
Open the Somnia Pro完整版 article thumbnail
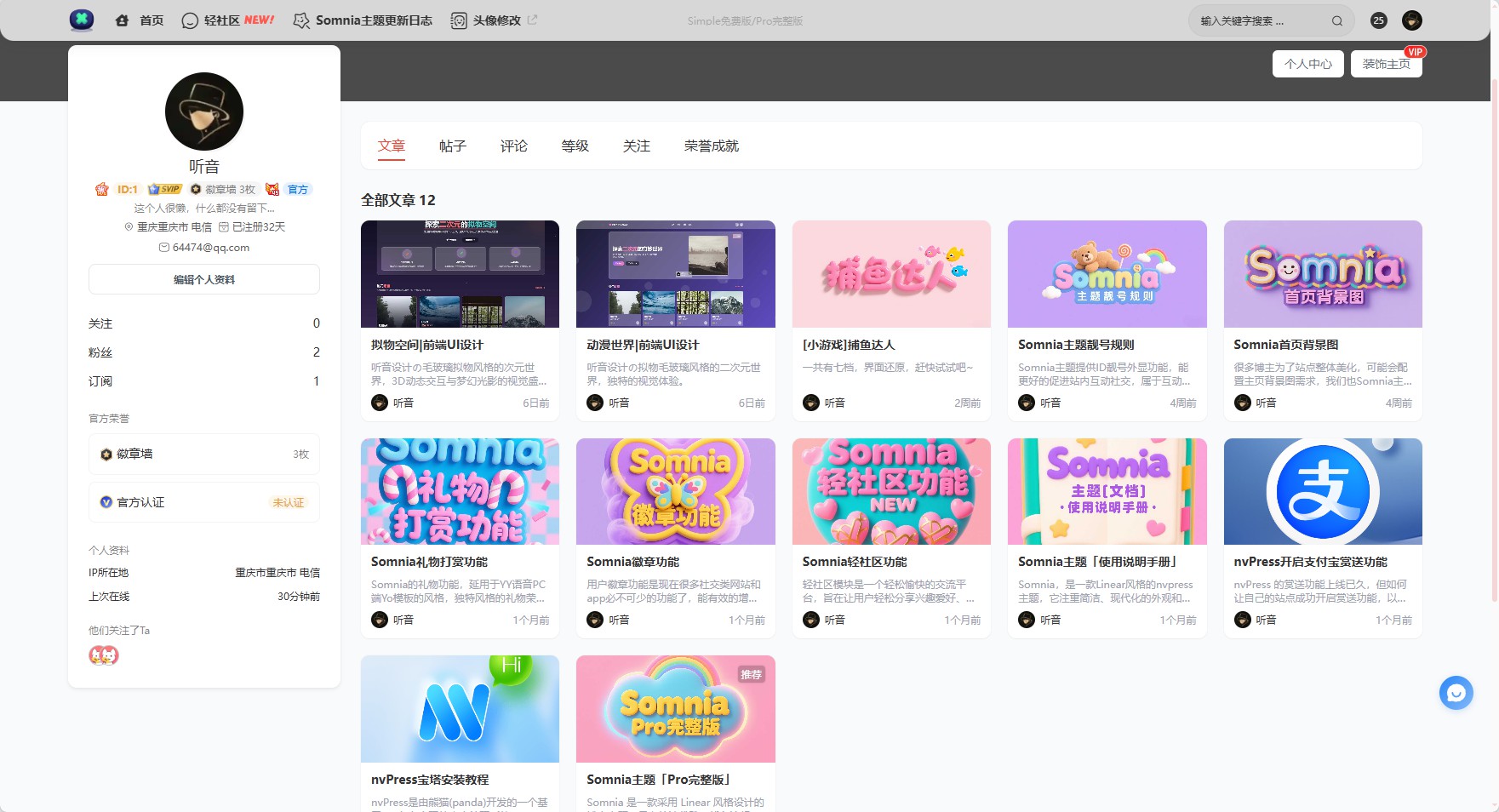[x=676, y=709]
